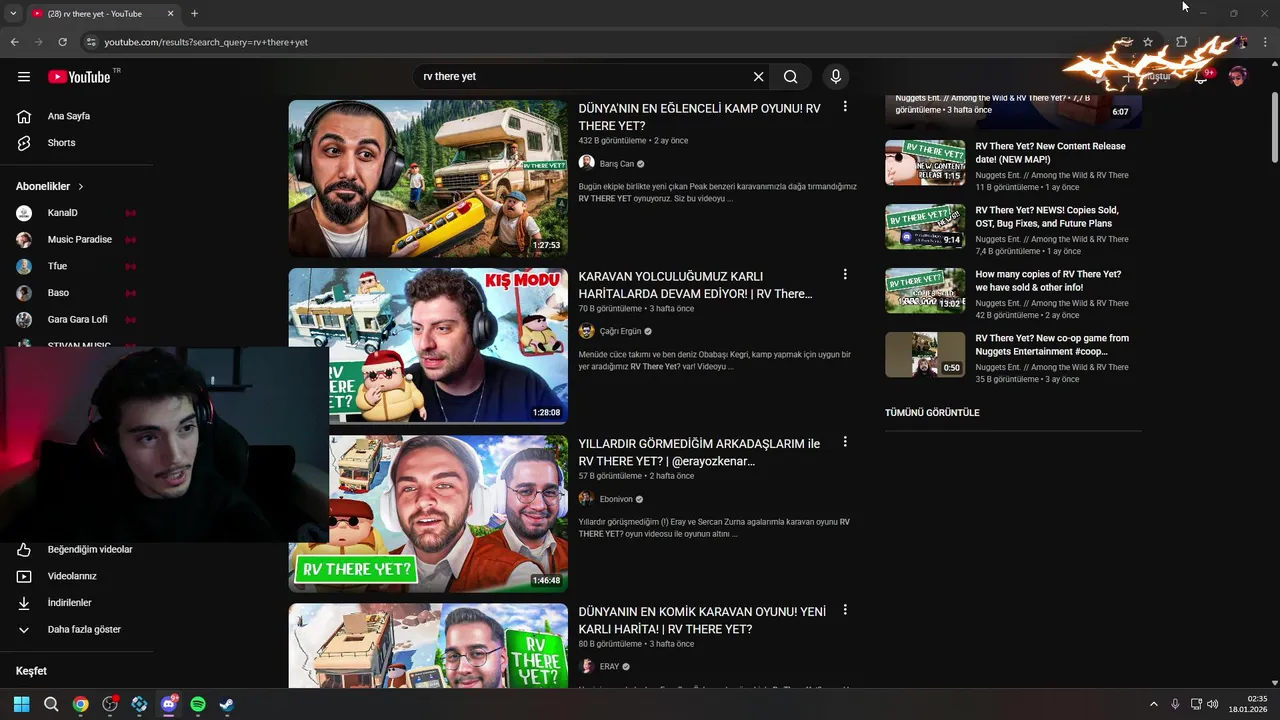
Task: Open Chrome from taskbar
Action: [80, 704]
